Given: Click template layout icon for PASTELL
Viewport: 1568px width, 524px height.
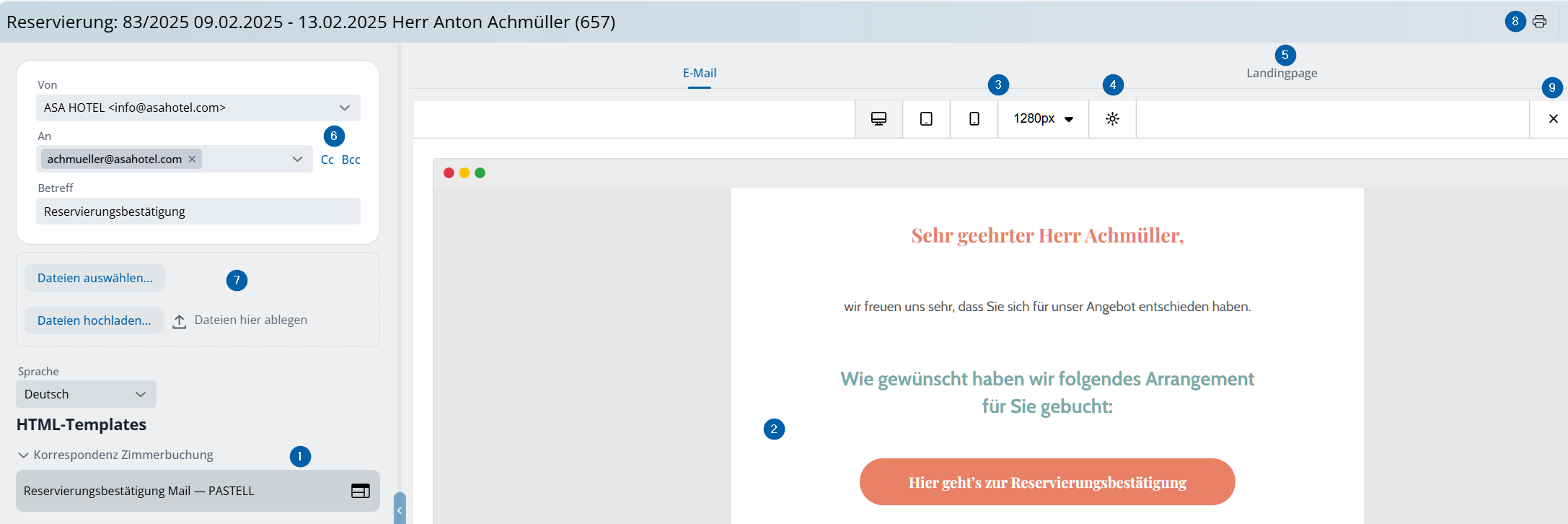Looking at the screenshot, I should (360, 491).
